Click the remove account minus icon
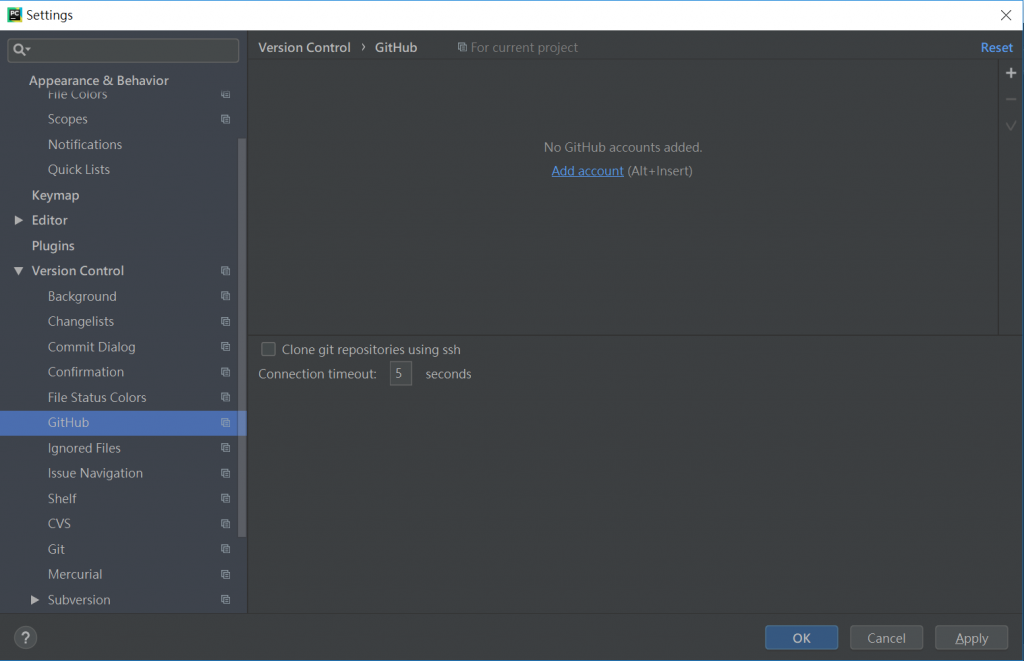 pos(1011,99)
